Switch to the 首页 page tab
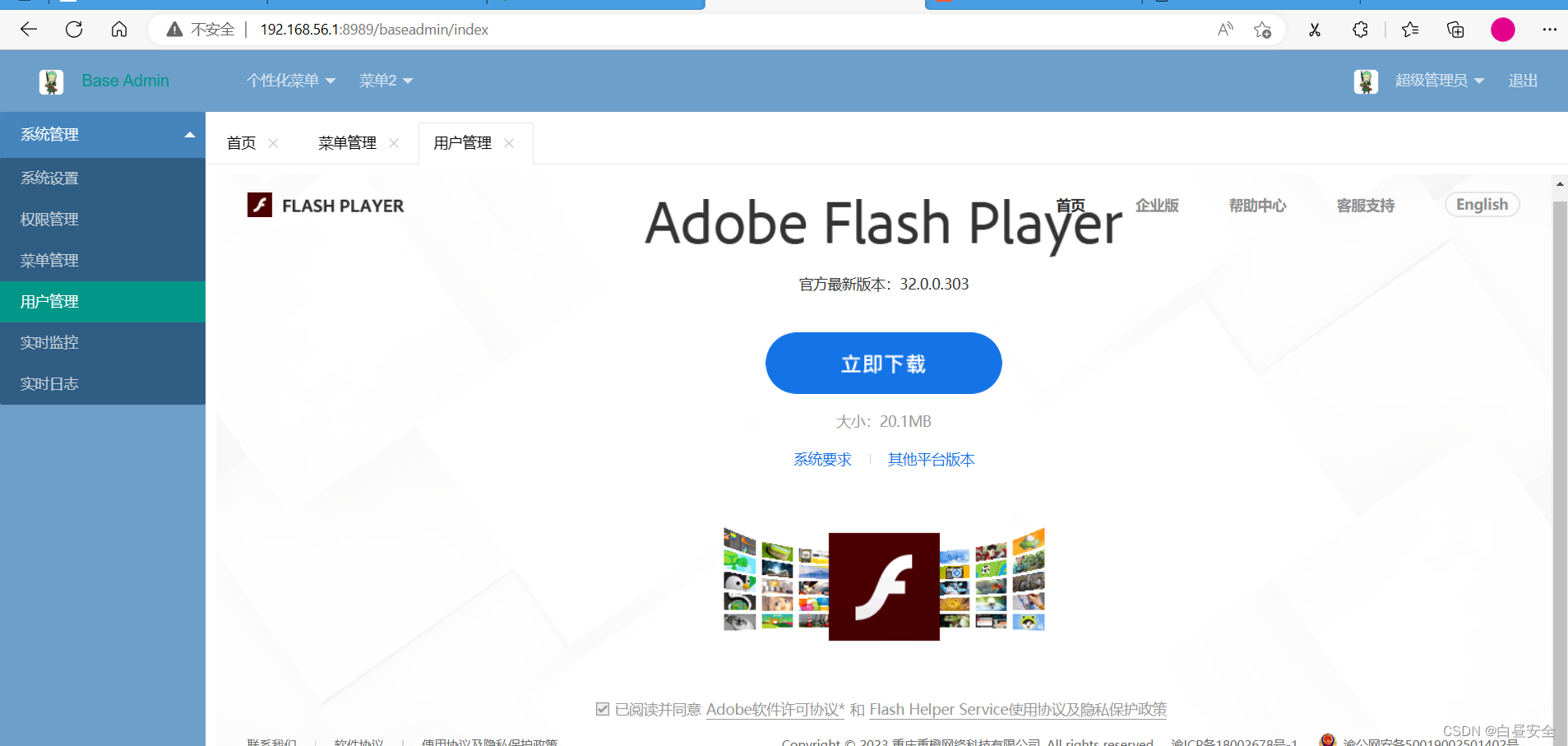Image resolution: width=1568 pixels, height=746 pixels. click(x=241, y=143)
